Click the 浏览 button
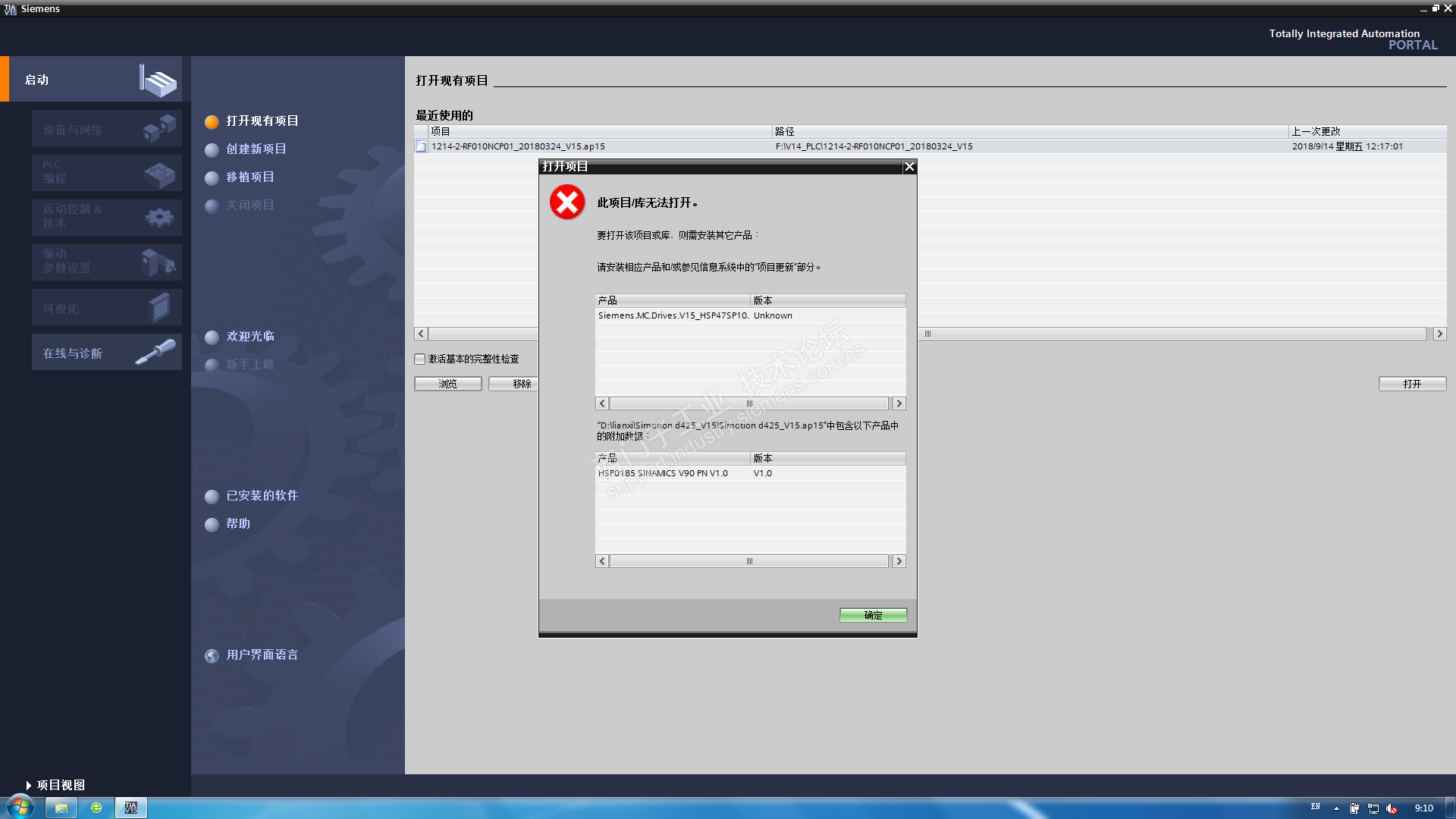 coord(447,384)
